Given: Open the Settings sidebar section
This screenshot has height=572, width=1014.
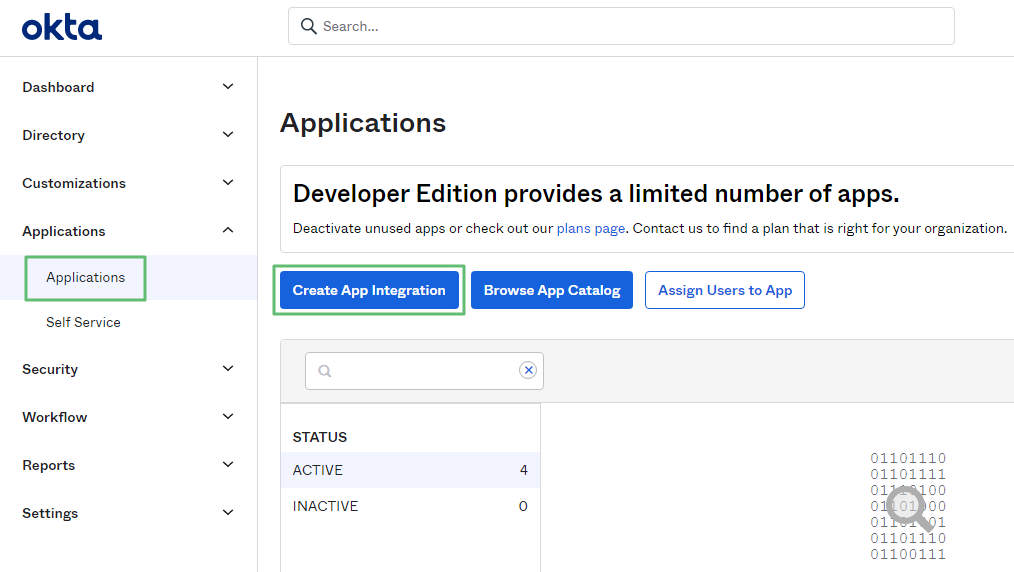Looking at the screenshot, I should point(50,513).
